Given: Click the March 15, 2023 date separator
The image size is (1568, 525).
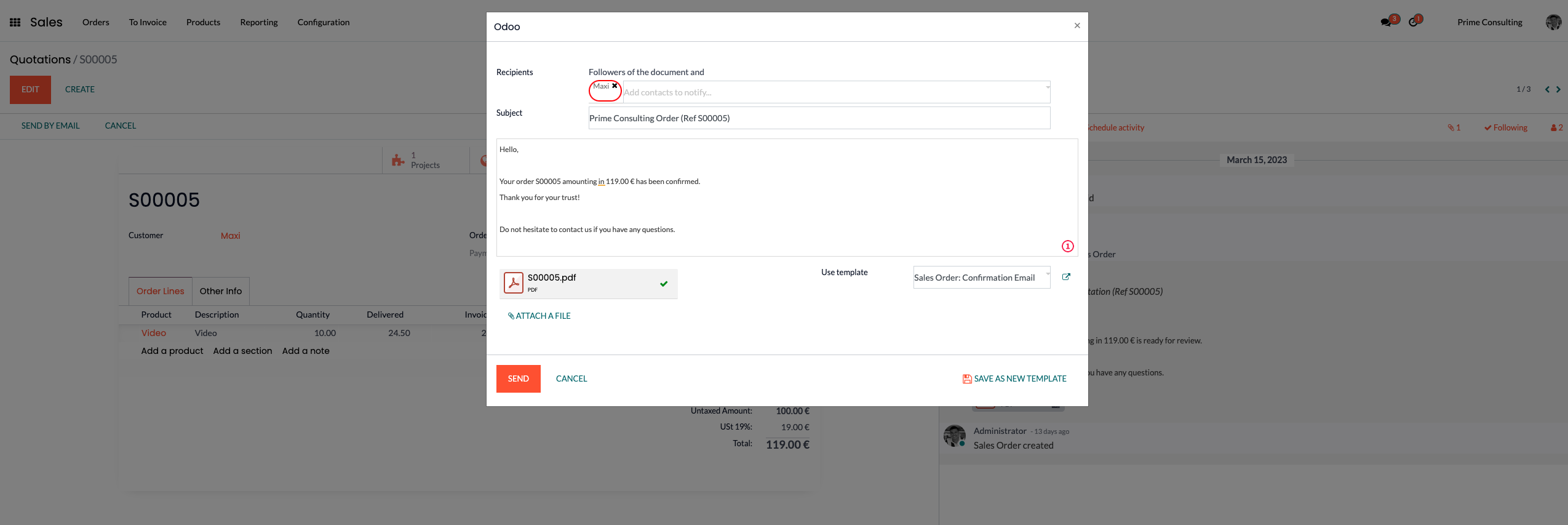Looking at the screenshot, I should 1257,160.
